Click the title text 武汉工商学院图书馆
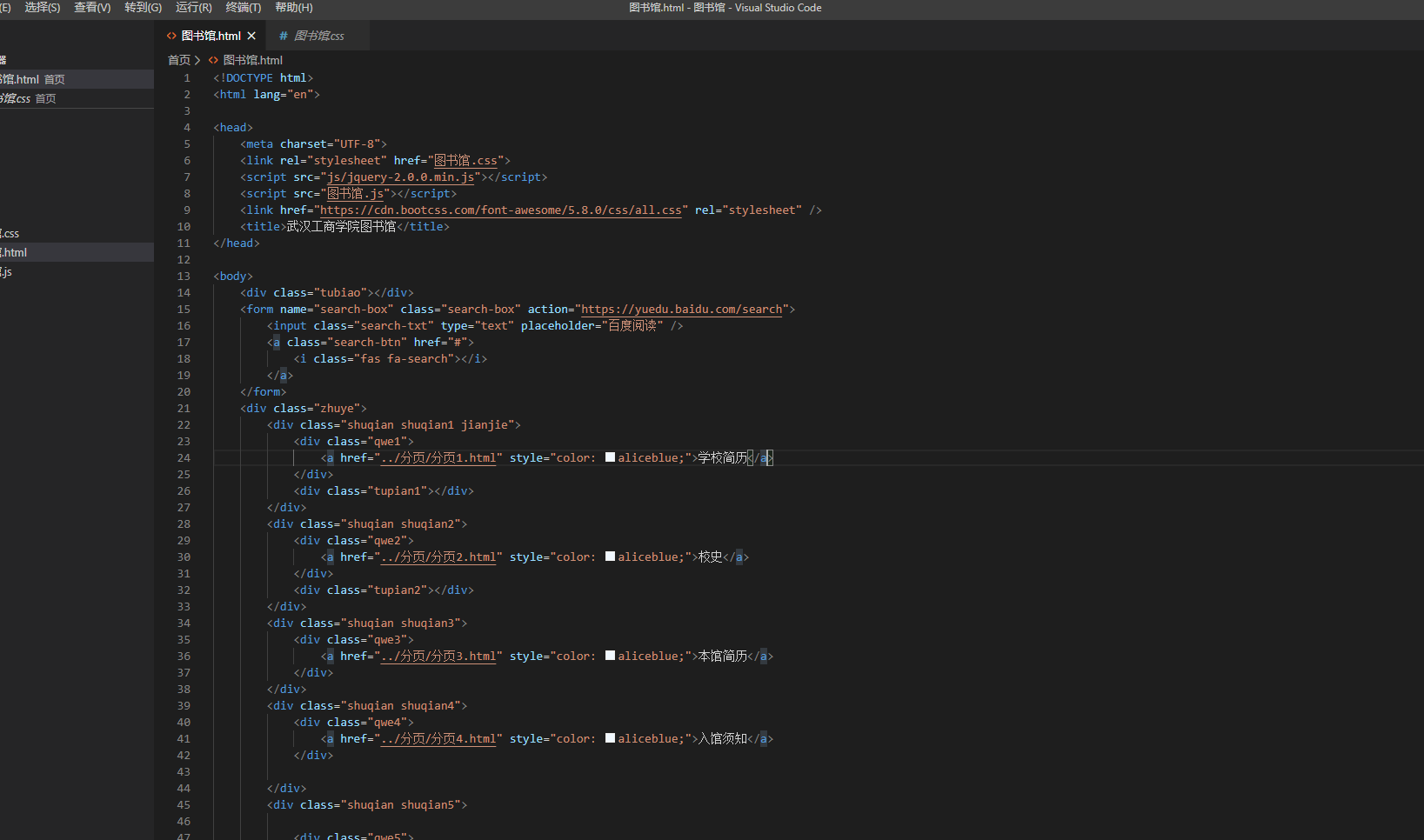The image size is (1424, 840). [x=341, y=226]
